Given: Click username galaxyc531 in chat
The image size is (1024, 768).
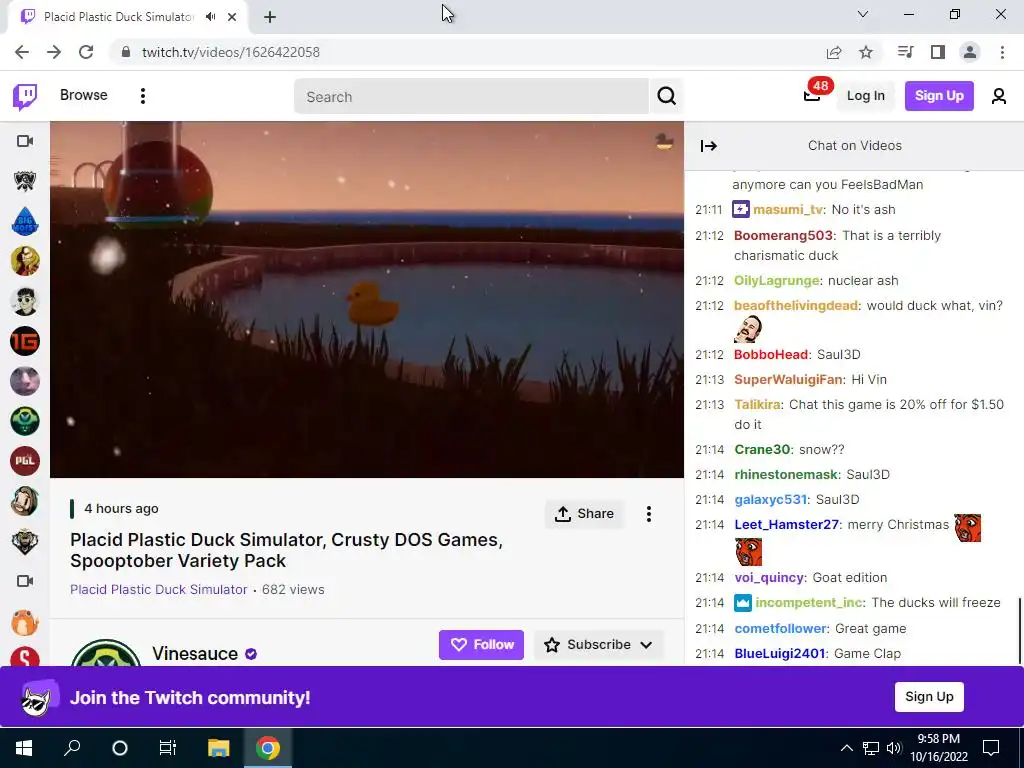Looking at the screenshot, I should point(771,500).
